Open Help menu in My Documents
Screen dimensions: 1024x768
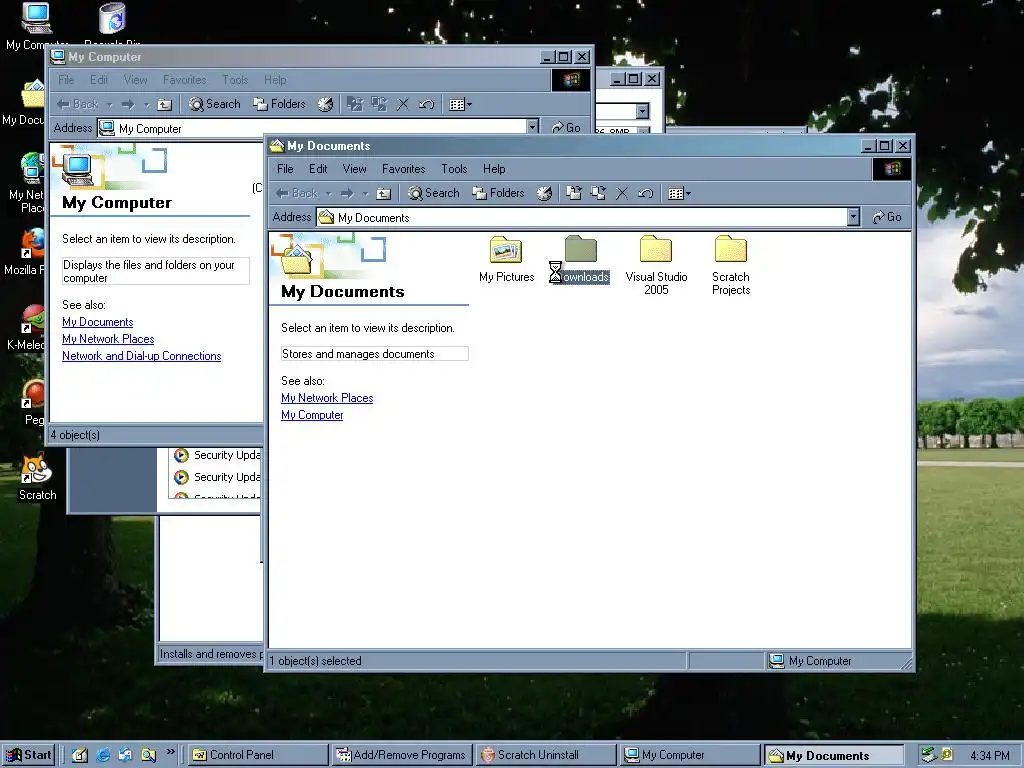click(494, 168)
